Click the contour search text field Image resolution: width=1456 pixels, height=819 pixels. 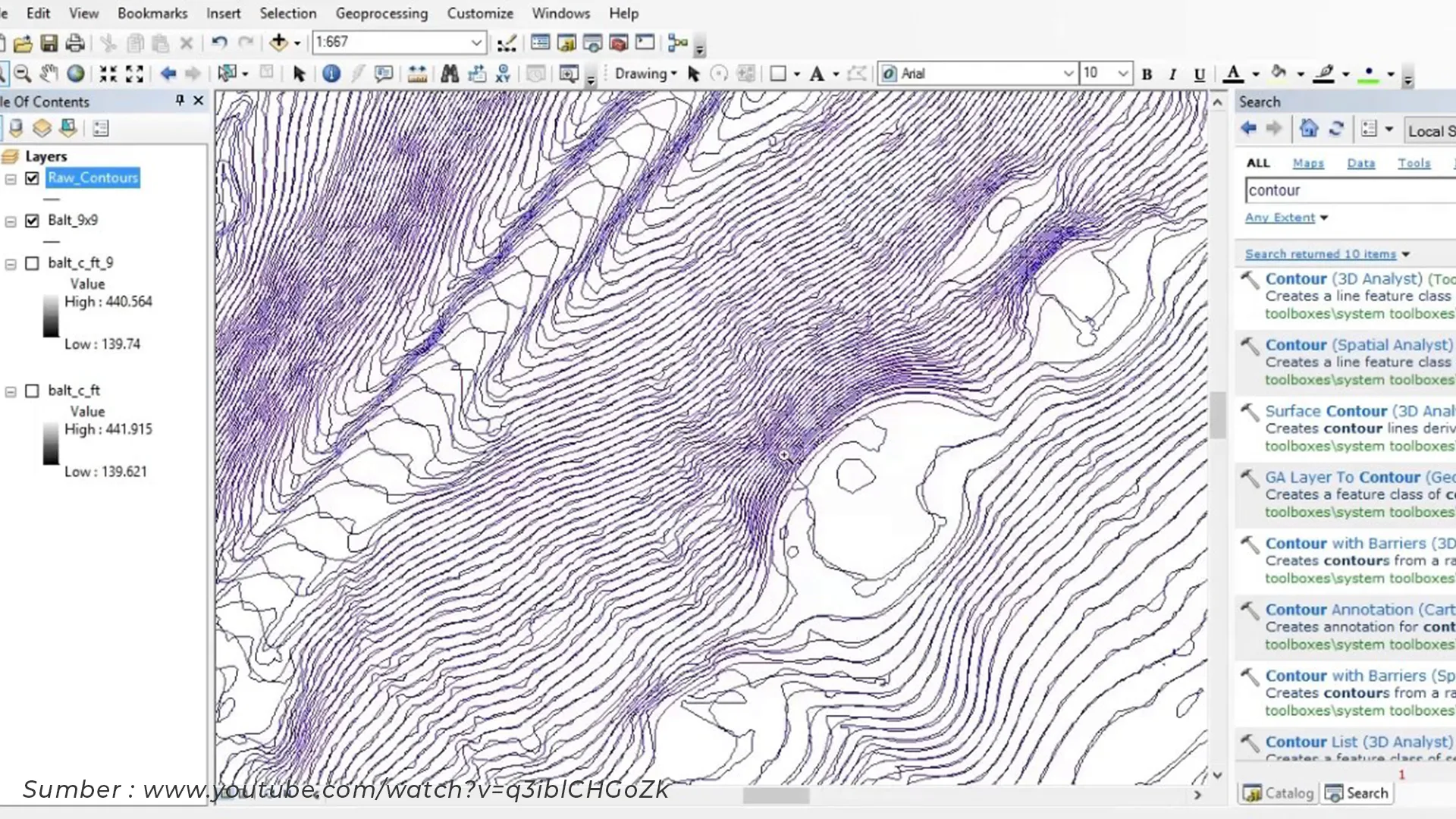(1350, 190)
